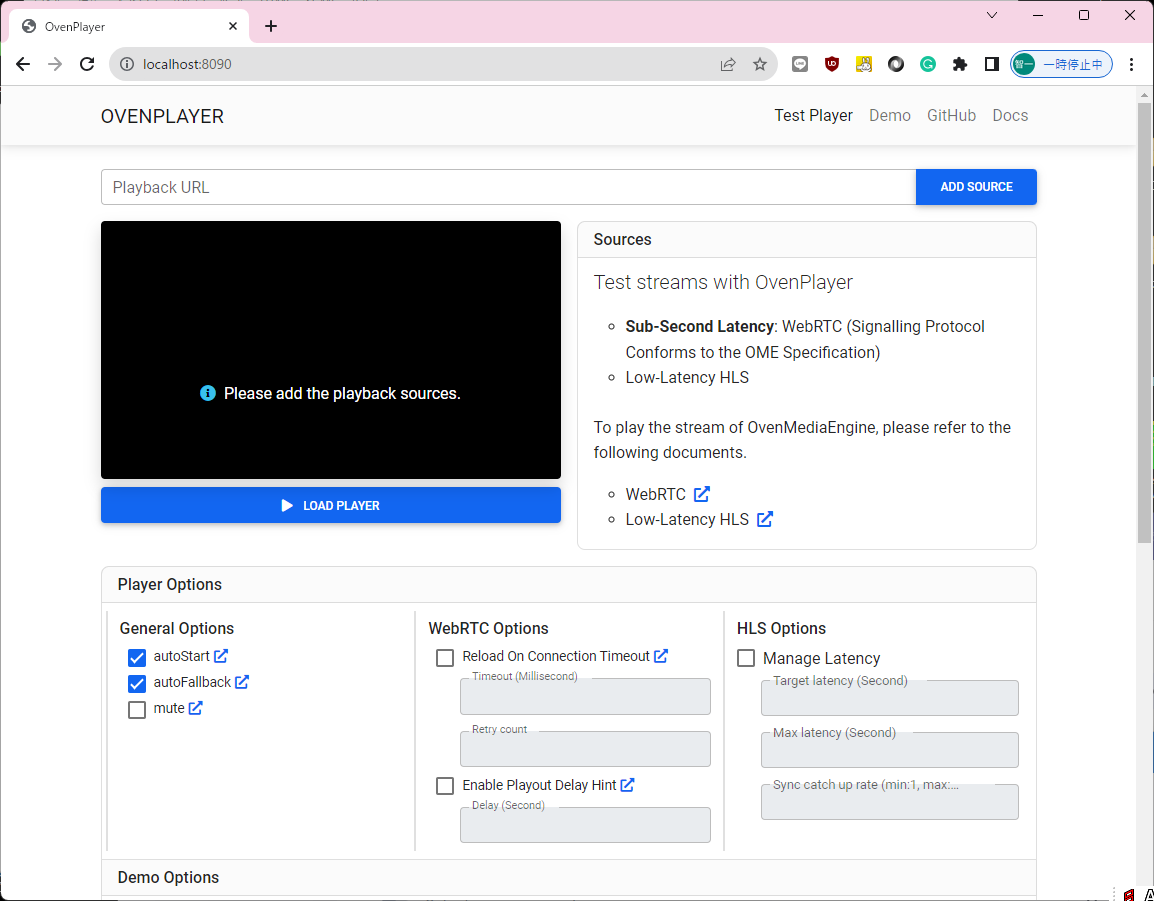
Task: Open the Docs nav item
Action: (x=1010, y=116)
